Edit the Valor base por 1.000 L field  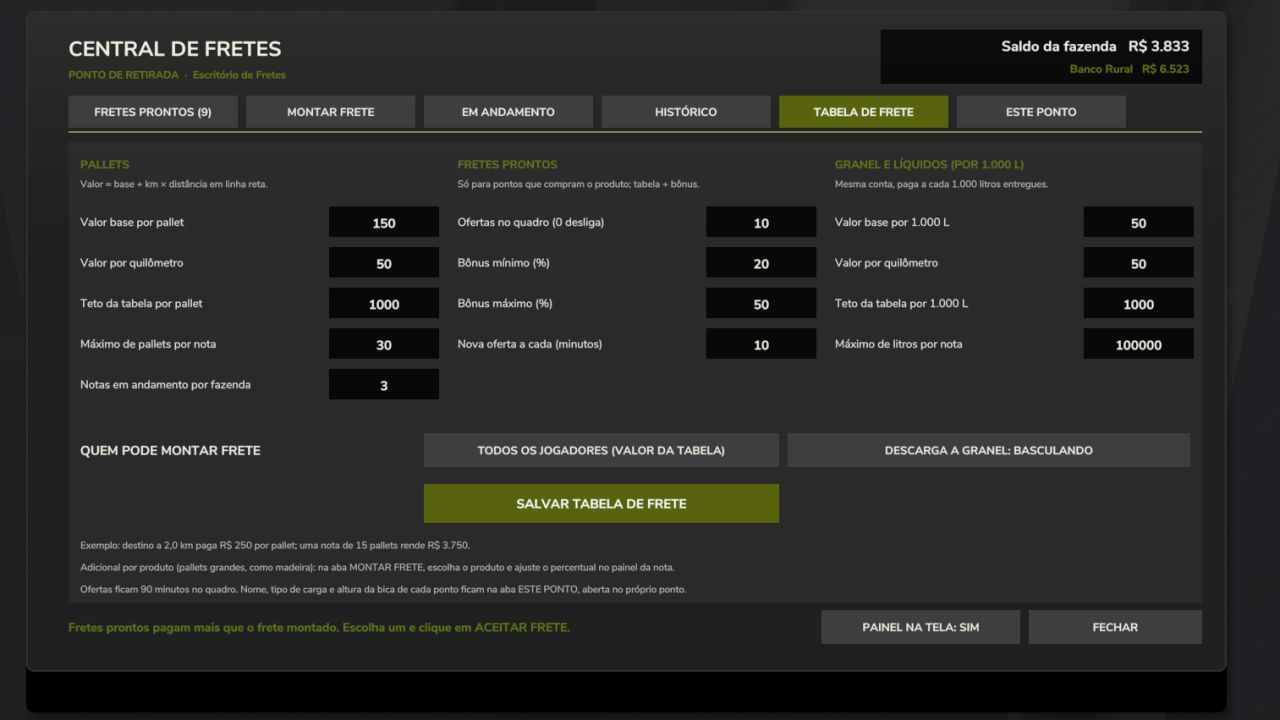coord(1139,222)
